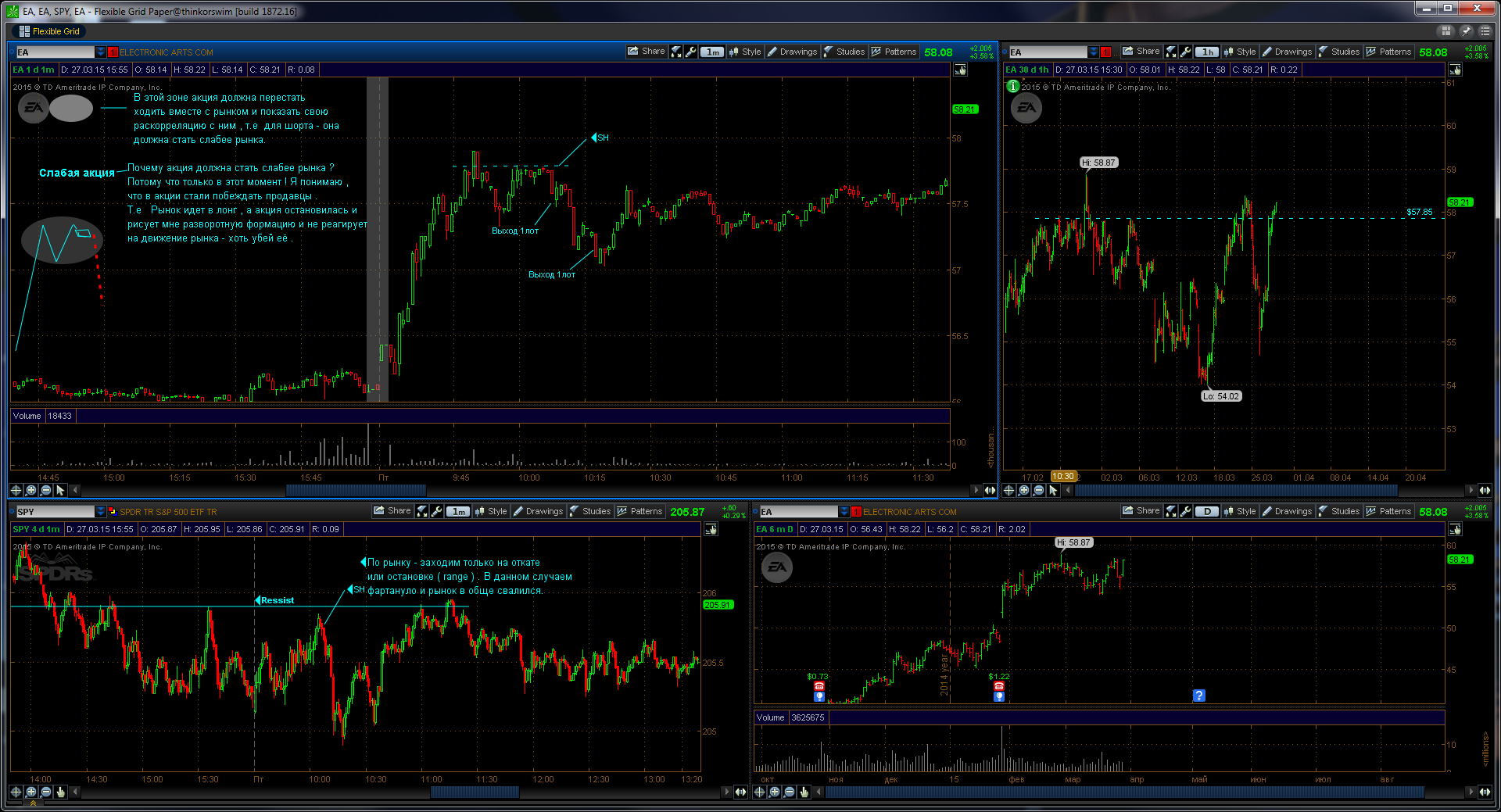Open Drawings menu in EA 1m chart
The image size is (1501, 812).
pyautogui.click(x=792, y=52)
